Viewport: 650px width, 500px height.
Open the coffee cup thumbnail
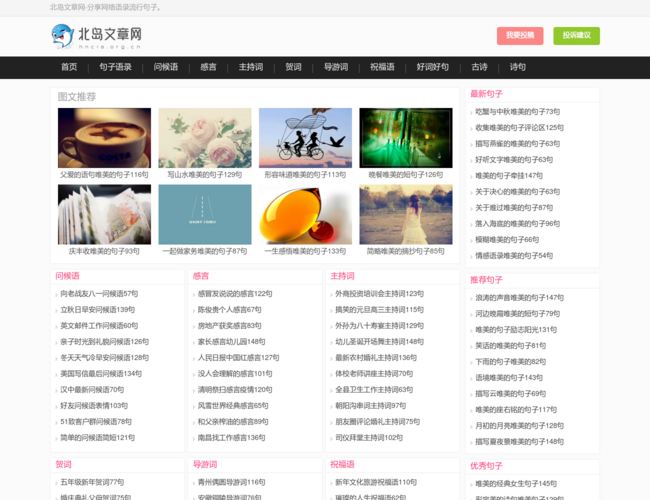click(x=104, y=138)
